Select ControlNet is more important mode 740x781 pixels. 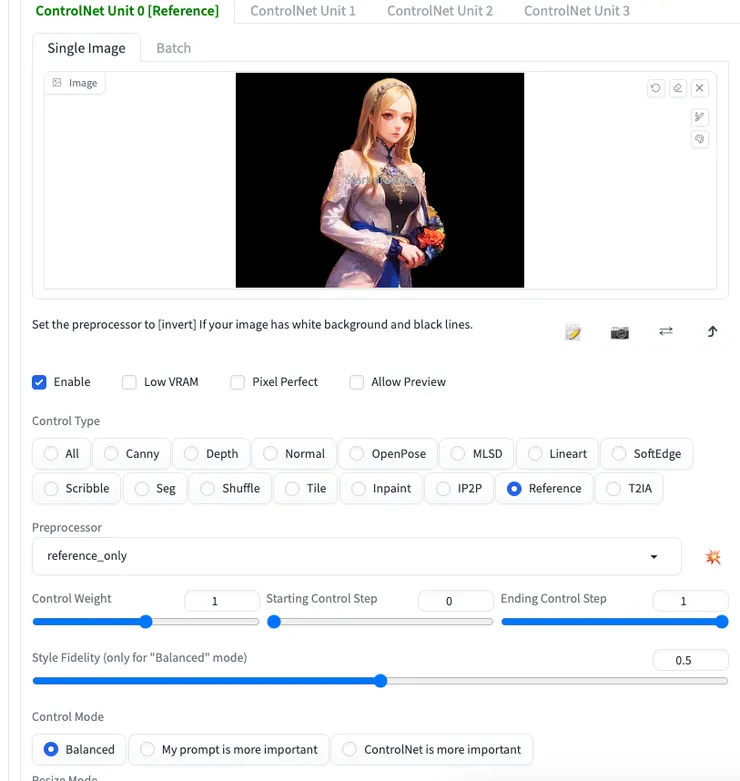(x=432, y=750)
